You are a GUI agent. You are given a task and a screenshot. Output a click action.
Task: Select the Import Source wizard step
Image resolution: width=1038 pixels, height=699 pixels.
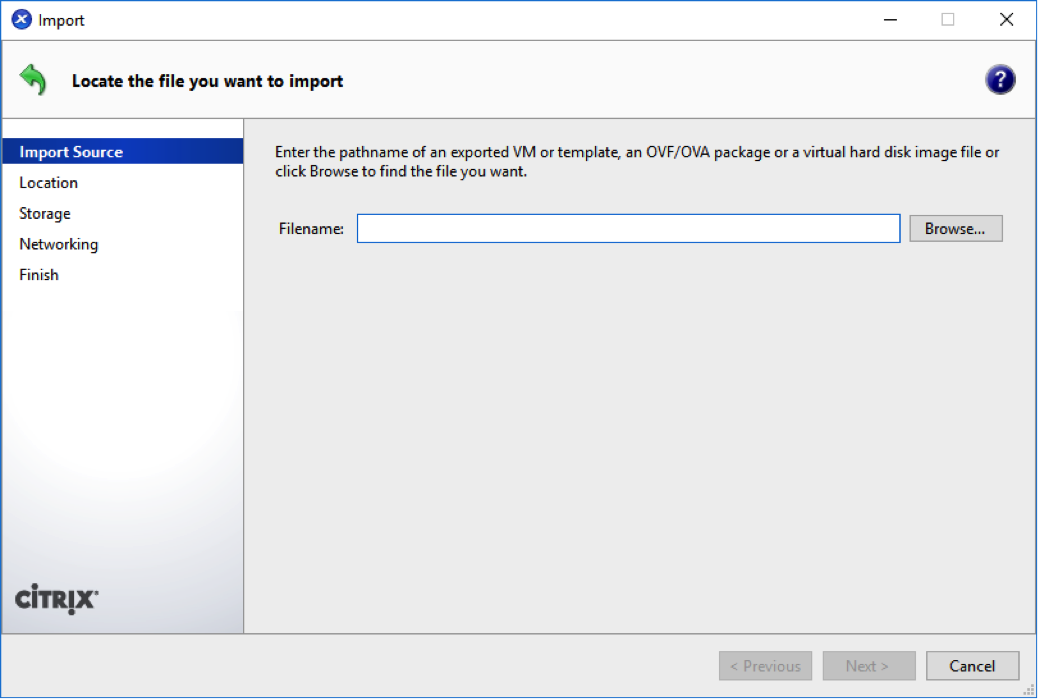tap(123, 152)
